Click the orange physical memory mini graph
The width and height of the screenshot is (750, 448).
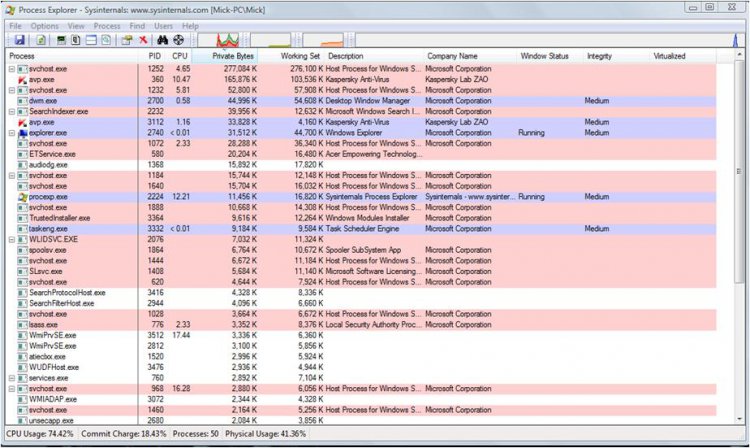(323, 40)
